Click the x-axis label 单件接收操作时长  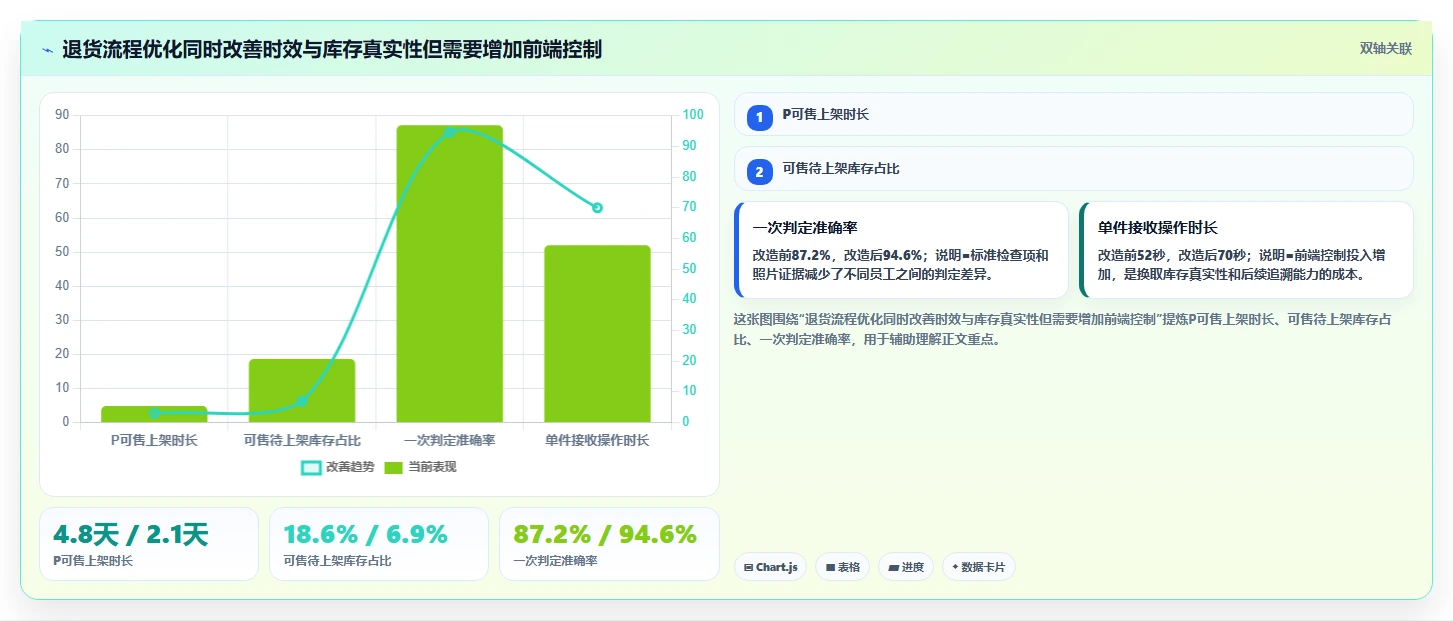pyautogui.click(x=597, y=440)
